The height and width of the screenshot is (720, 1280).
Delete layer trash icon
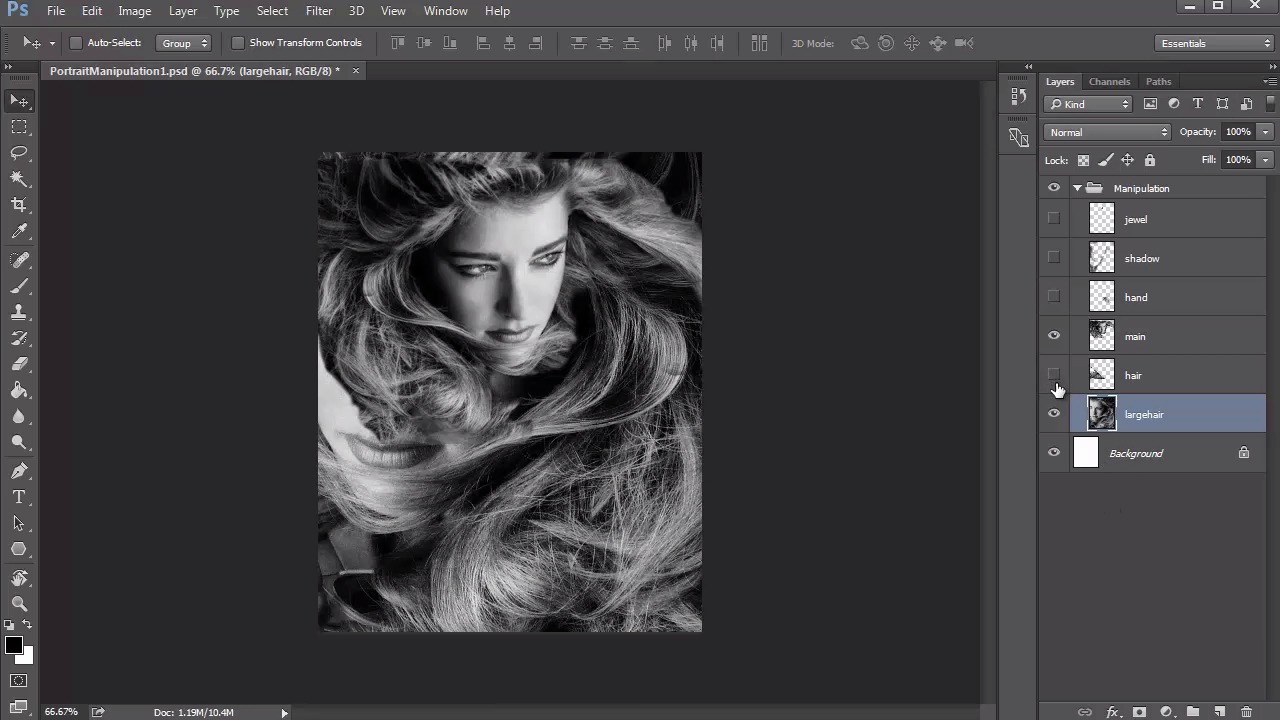[x=1247, y=712]
